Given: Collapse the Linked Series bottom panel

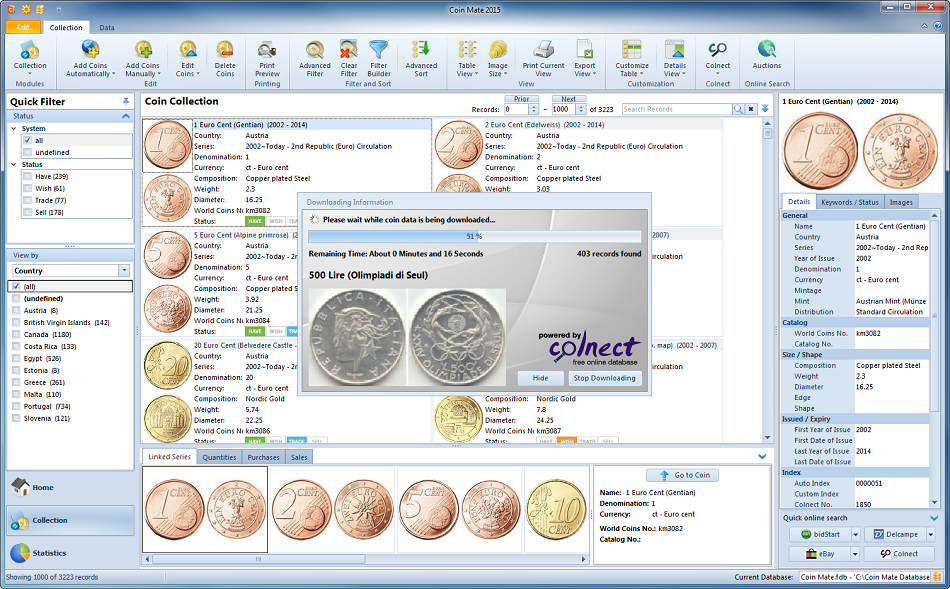Looking at the screenshot, I should tap(762, 457).
